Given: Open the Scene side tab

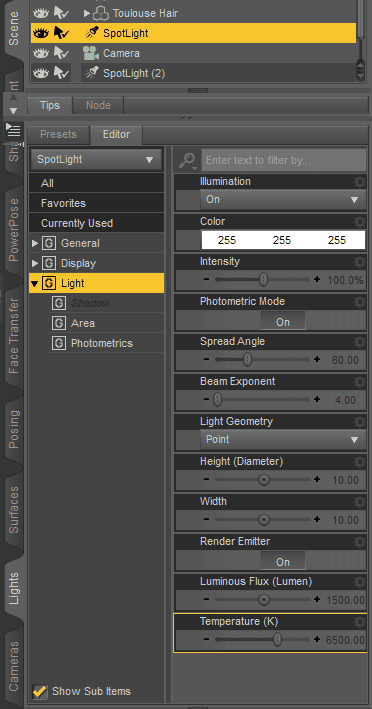Looking at the screenshot, I should tap(14, 28).
